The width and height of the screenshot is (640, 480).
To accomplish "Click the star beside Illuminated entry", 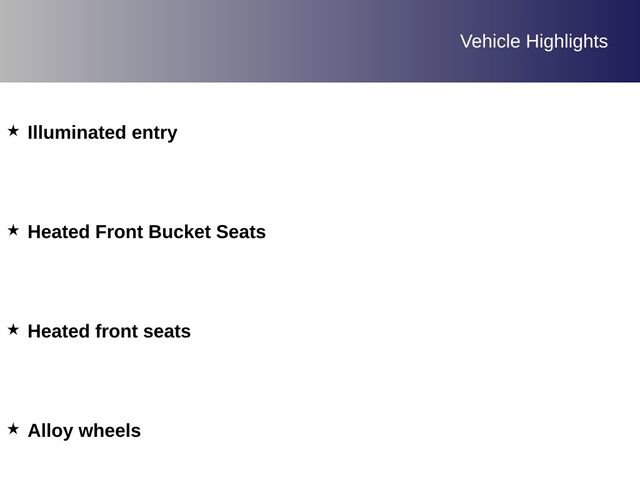I will click(13, 131).
